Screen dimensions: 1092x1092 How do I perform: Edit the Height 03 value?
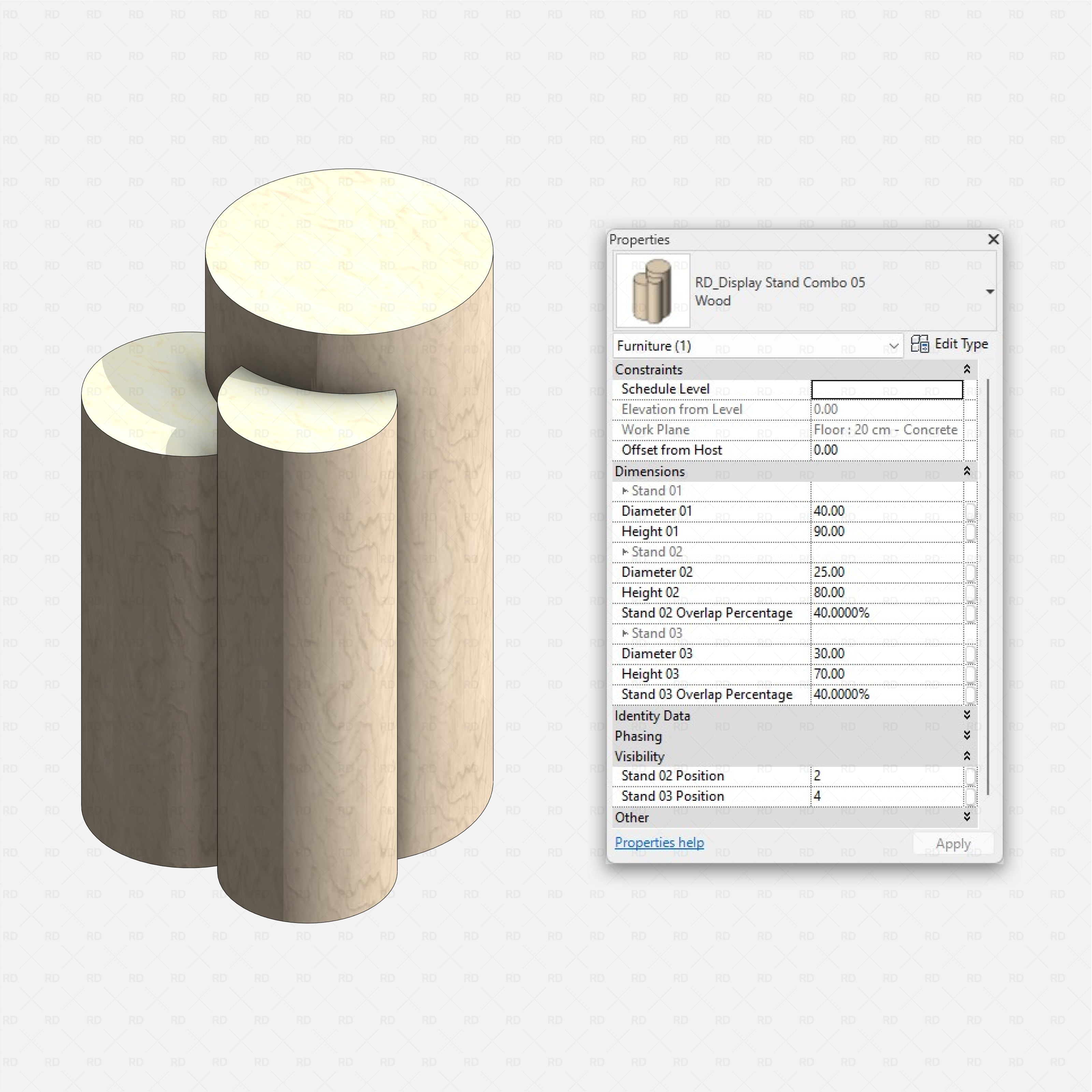tap(887, 674)
